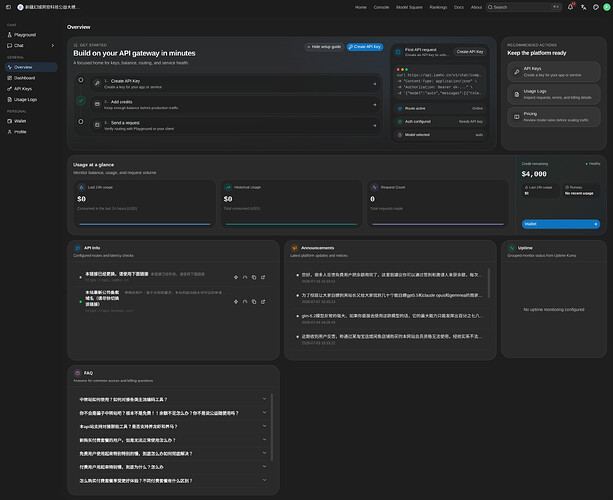The image size is (613, 500).
Task: Open the theme palette icon
Action: coord(595,7)
